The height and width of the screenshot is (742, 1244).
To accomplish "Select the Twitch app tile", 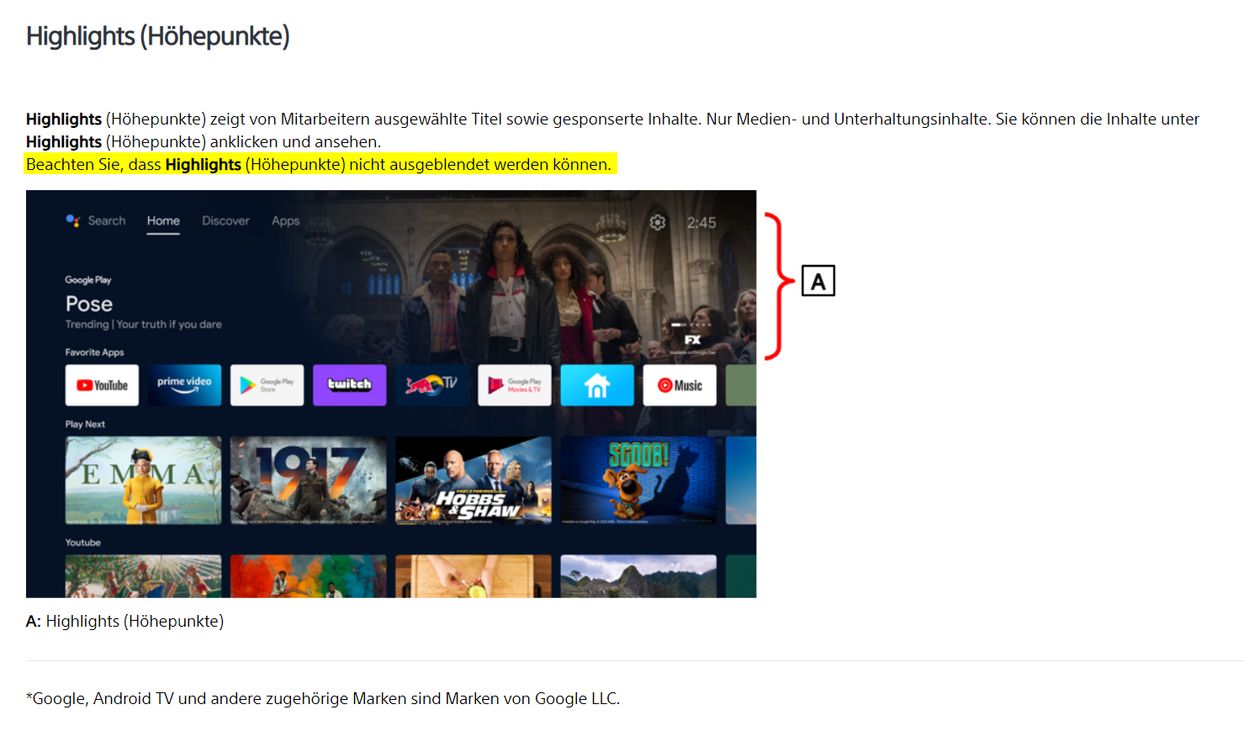I will tap(349, 385).
